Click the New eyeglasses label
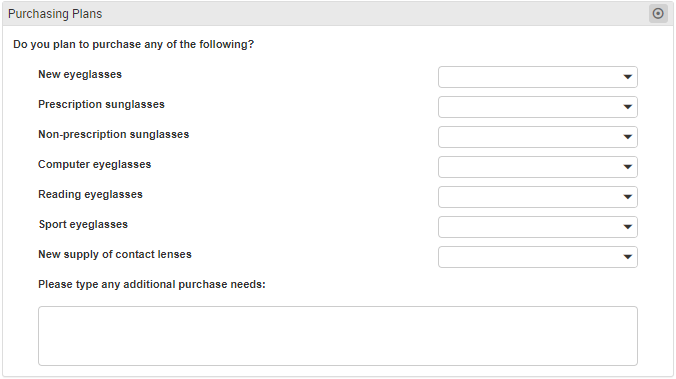This screenshot has height=379, width=676. click(80, 74)
